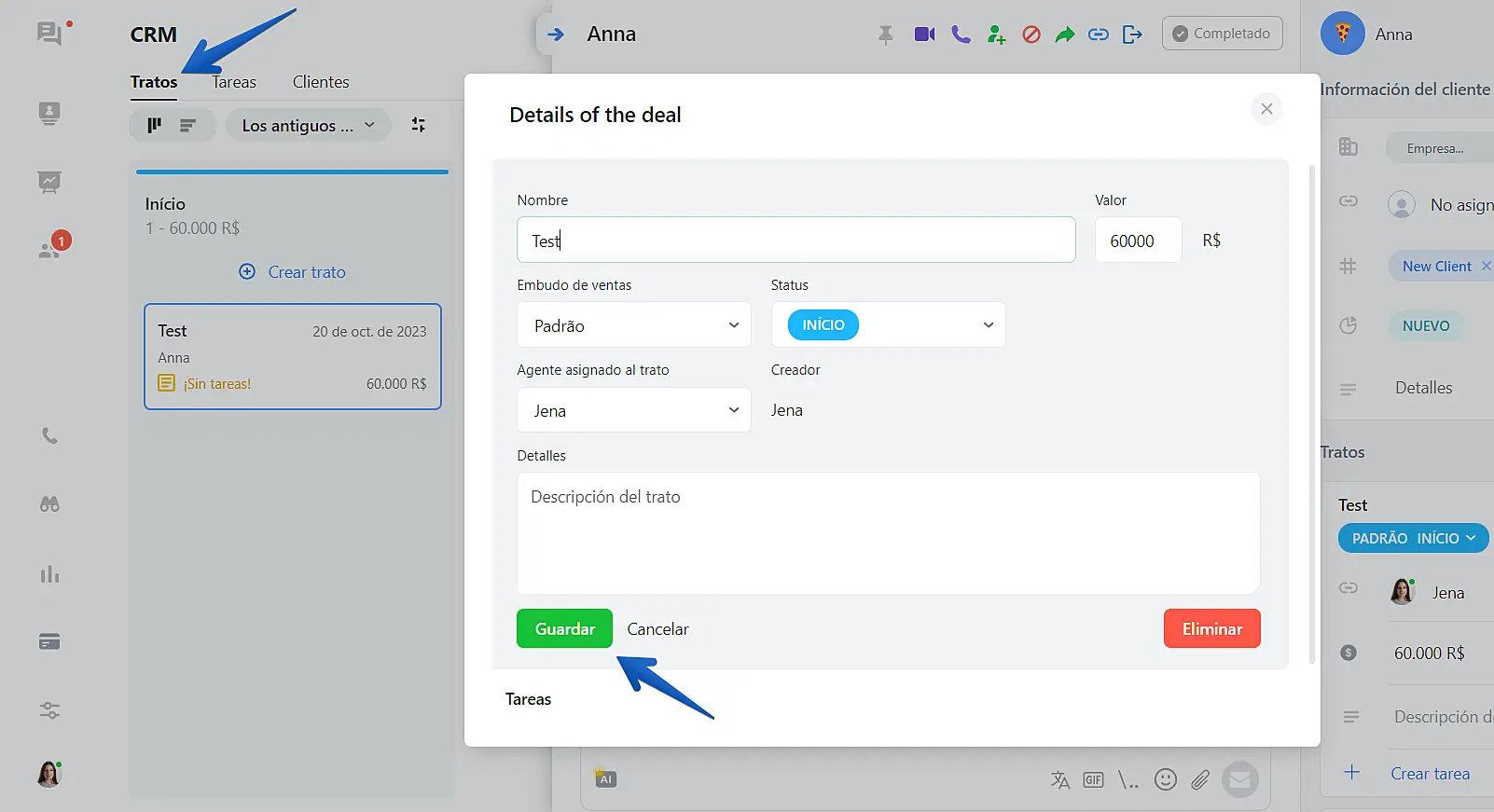Viewport: 1494px width, 812px height.
Task: Click the green forward arrow icon
Action: (1064, 34)
